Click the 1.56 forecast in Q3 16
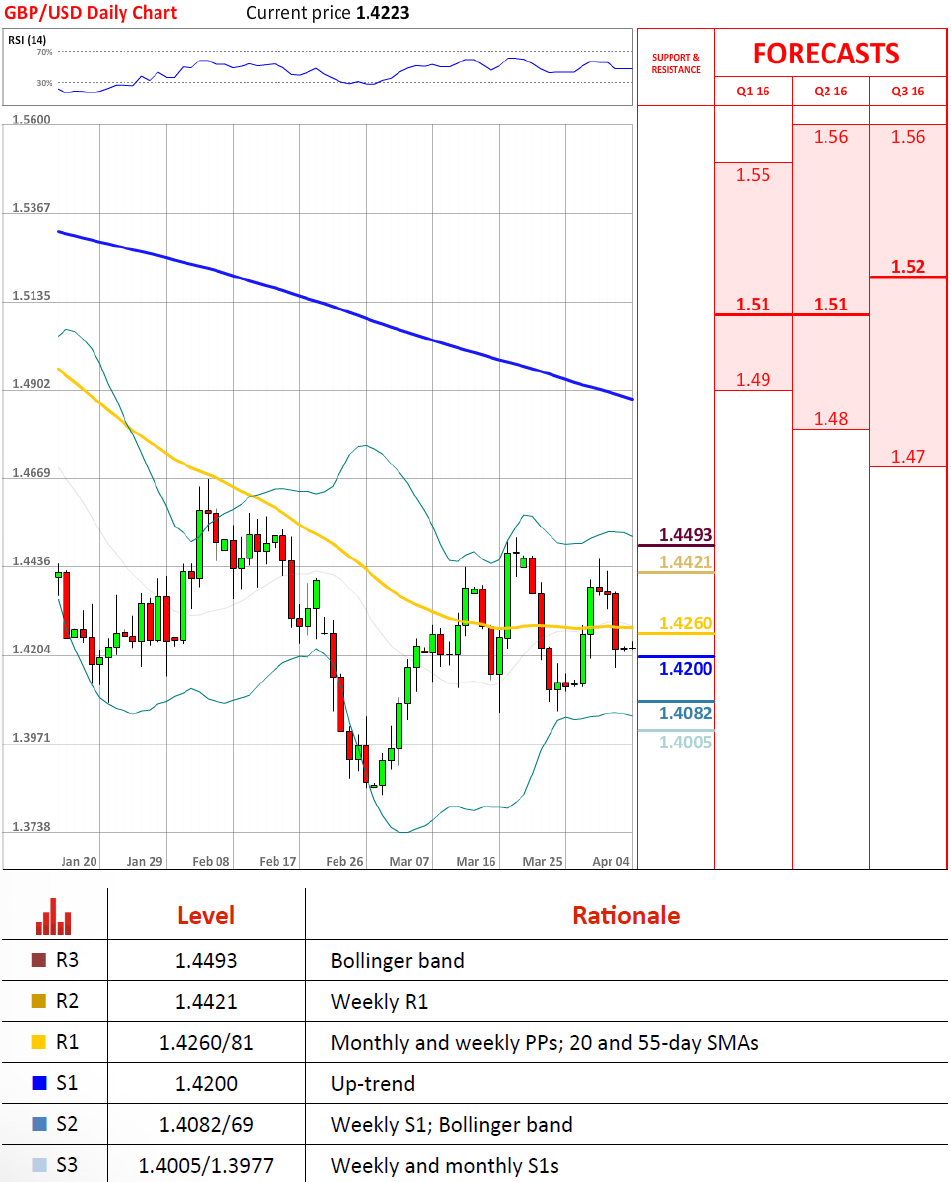The width and height of the screenshot is (951, 1182). coord(907,137)
